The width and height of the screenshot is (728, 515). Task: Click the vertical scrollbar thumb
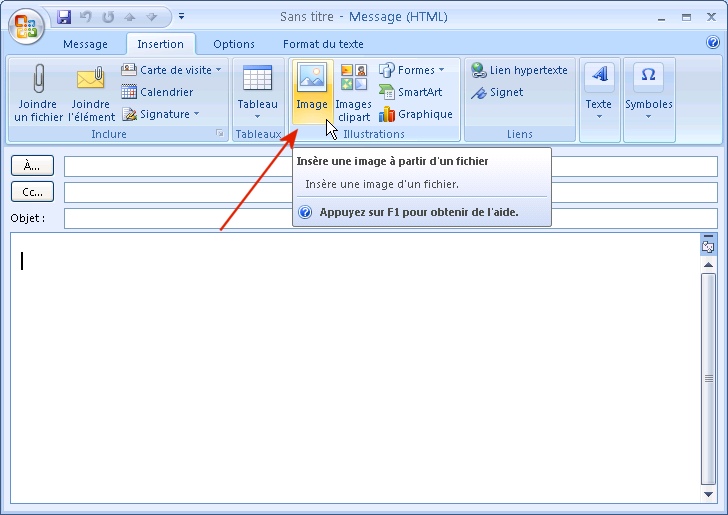708,378
